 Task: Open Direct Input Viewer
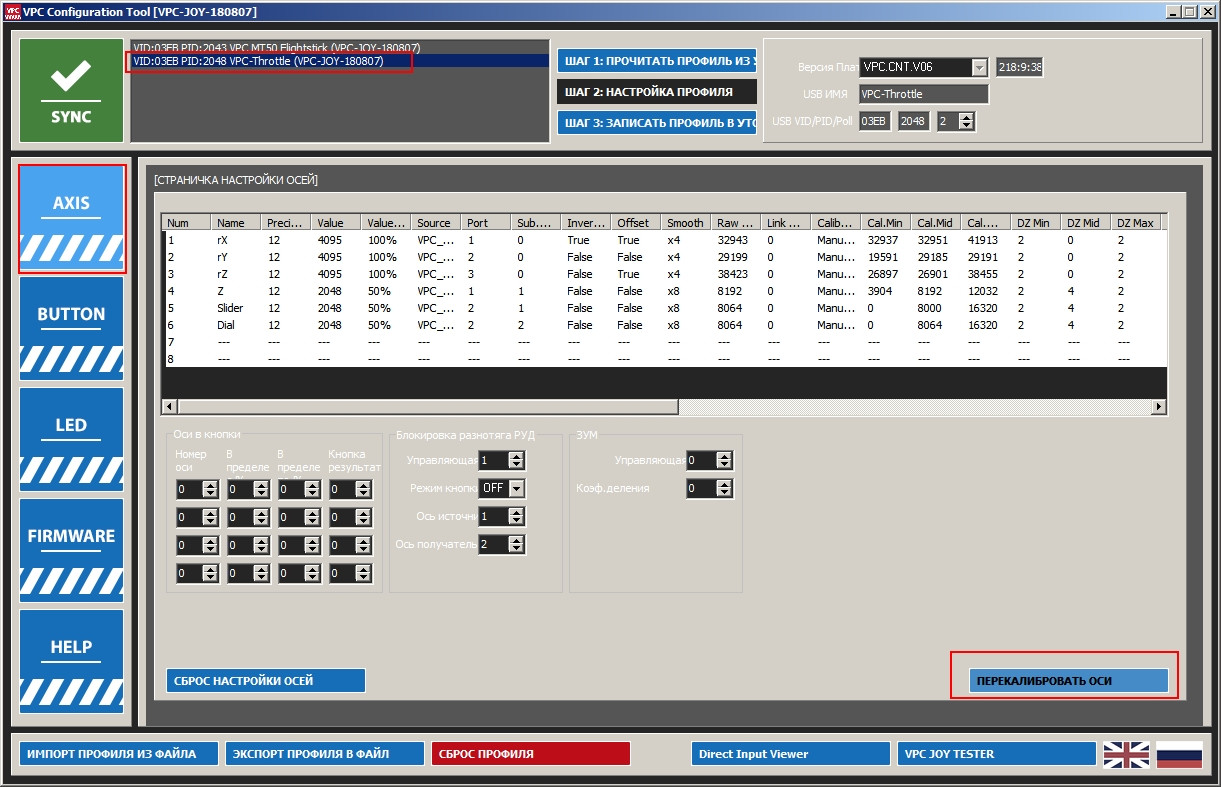click(790, 754)
